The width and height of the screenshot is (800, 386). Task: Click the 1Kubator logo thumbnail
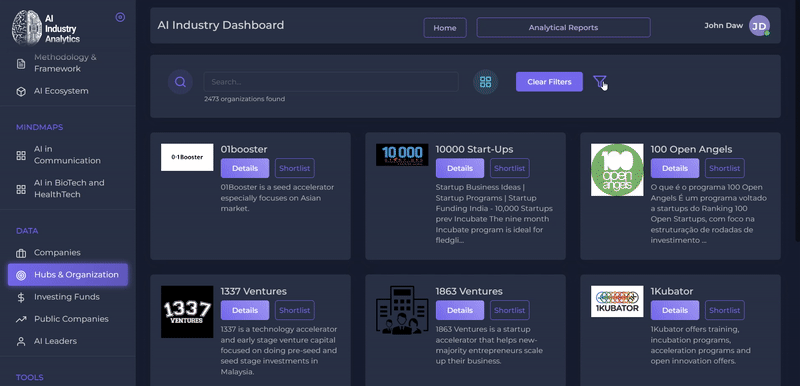click(x=617, y=301)
